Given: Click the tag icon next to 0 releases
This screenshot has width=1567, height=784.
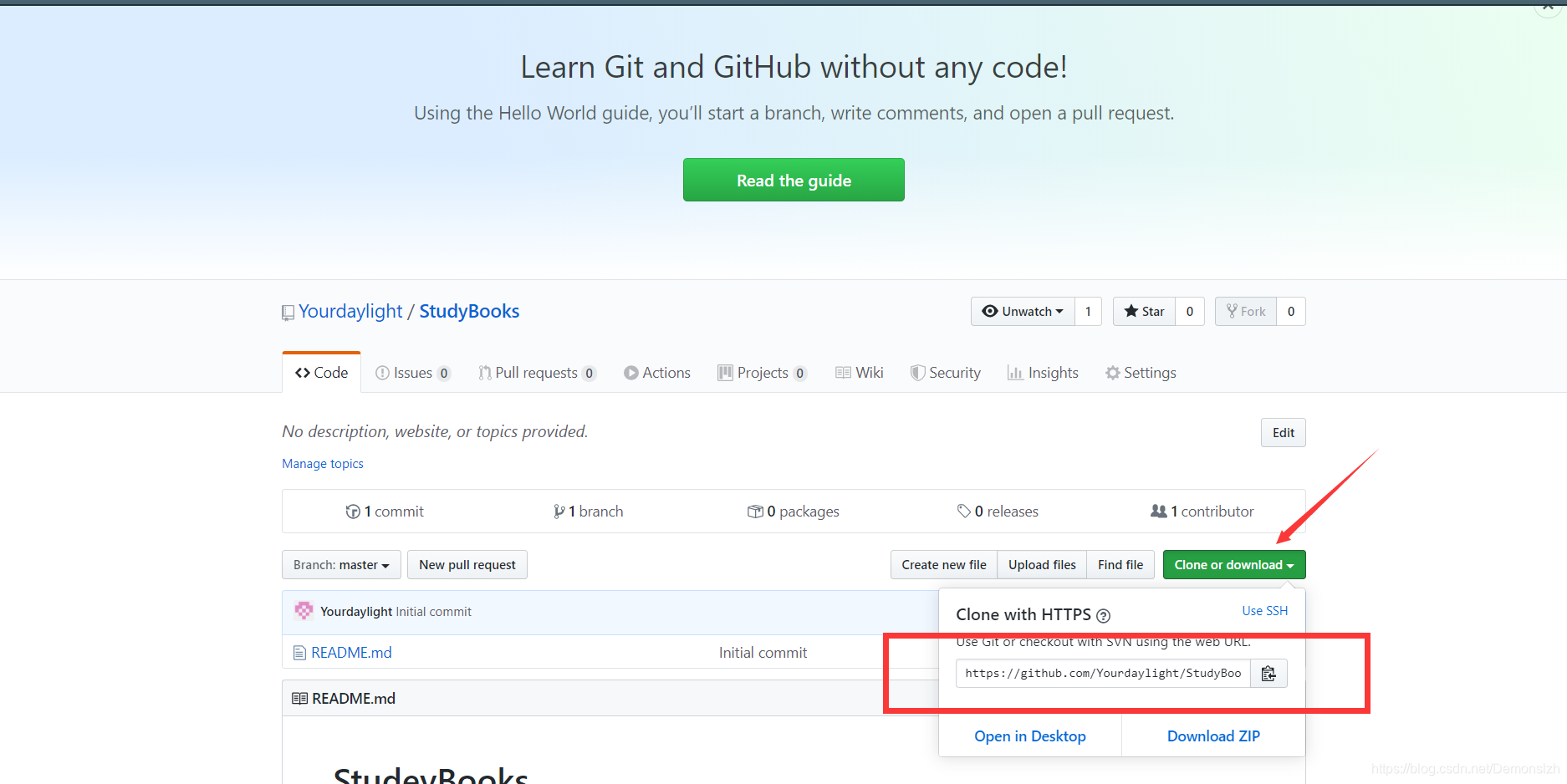Looking at the screenshot, I should 964,511.
